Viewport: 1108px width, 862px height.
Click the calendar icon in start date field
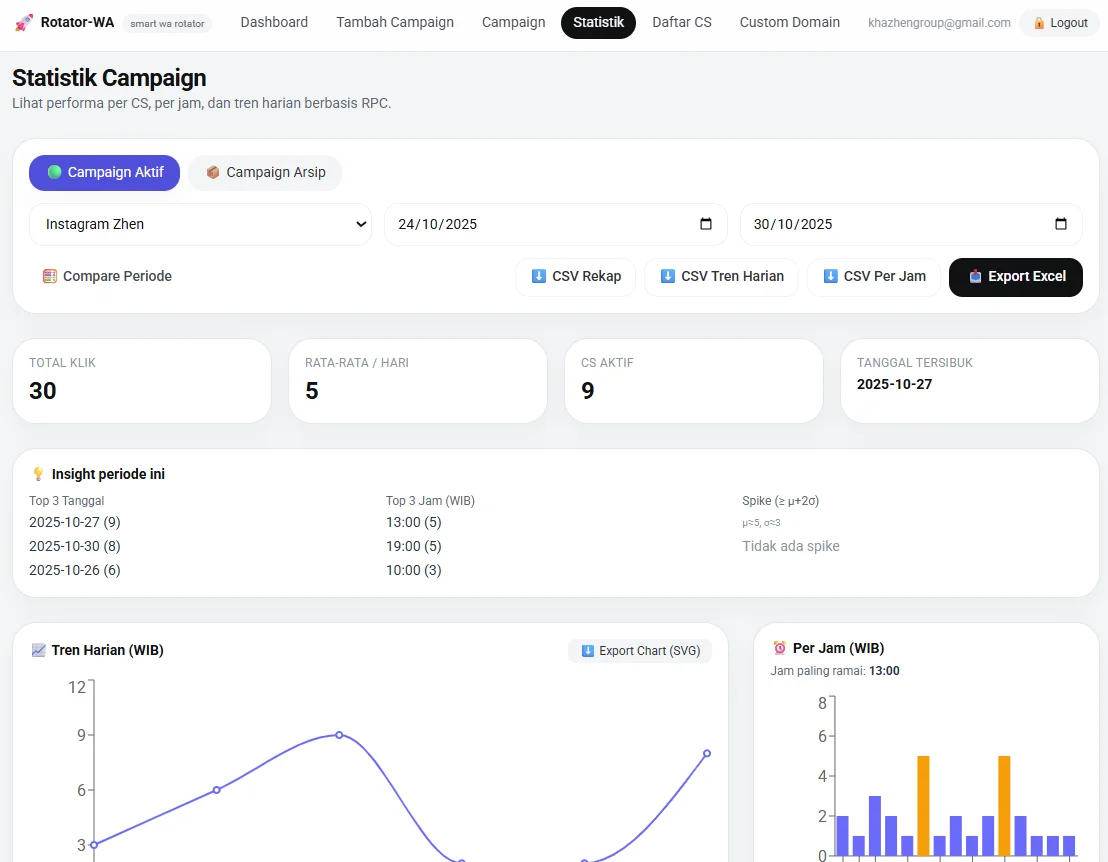tap(706, 224)
